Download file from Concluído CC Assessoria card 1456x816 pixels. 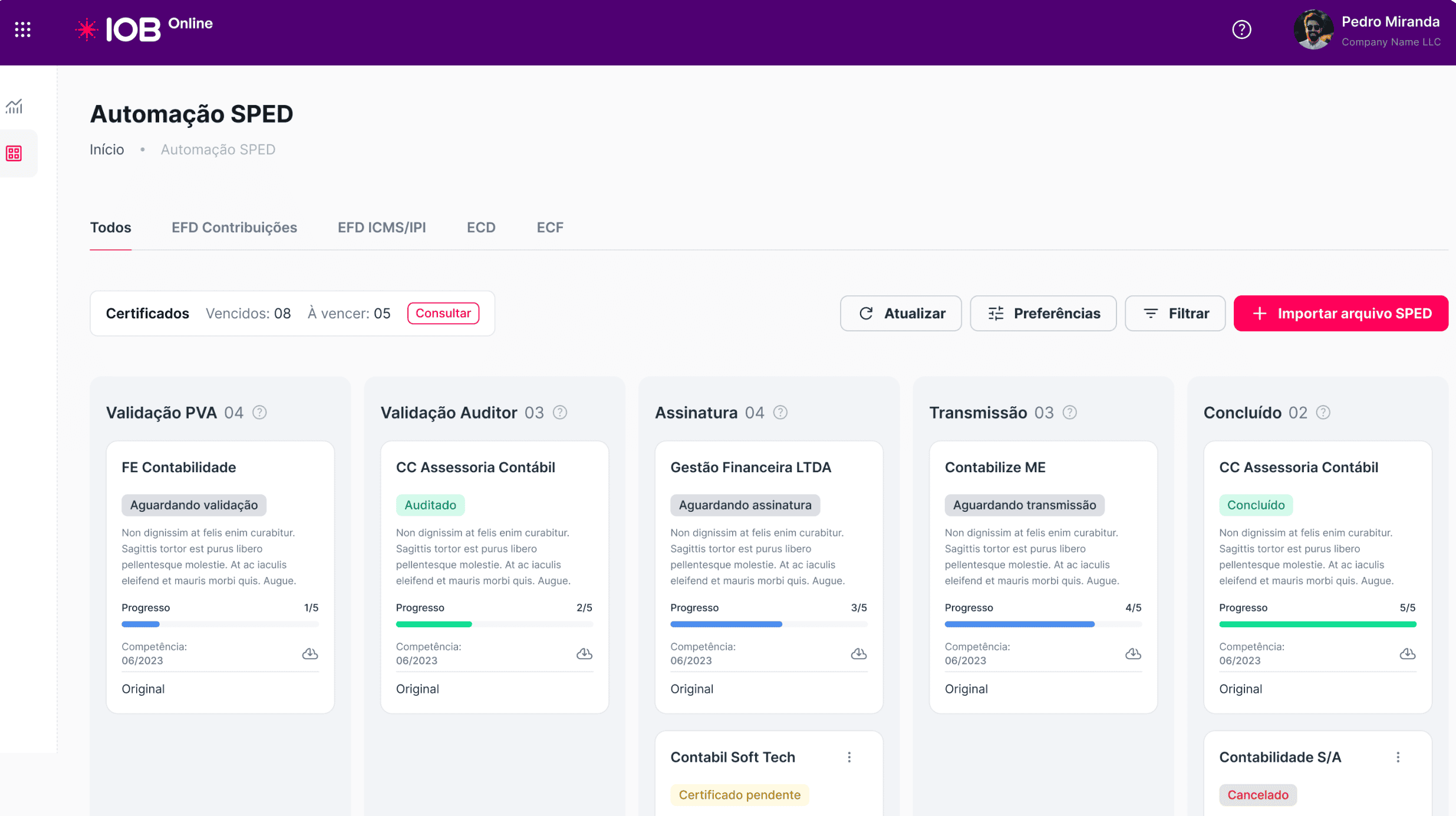[x=1408, y=653]
